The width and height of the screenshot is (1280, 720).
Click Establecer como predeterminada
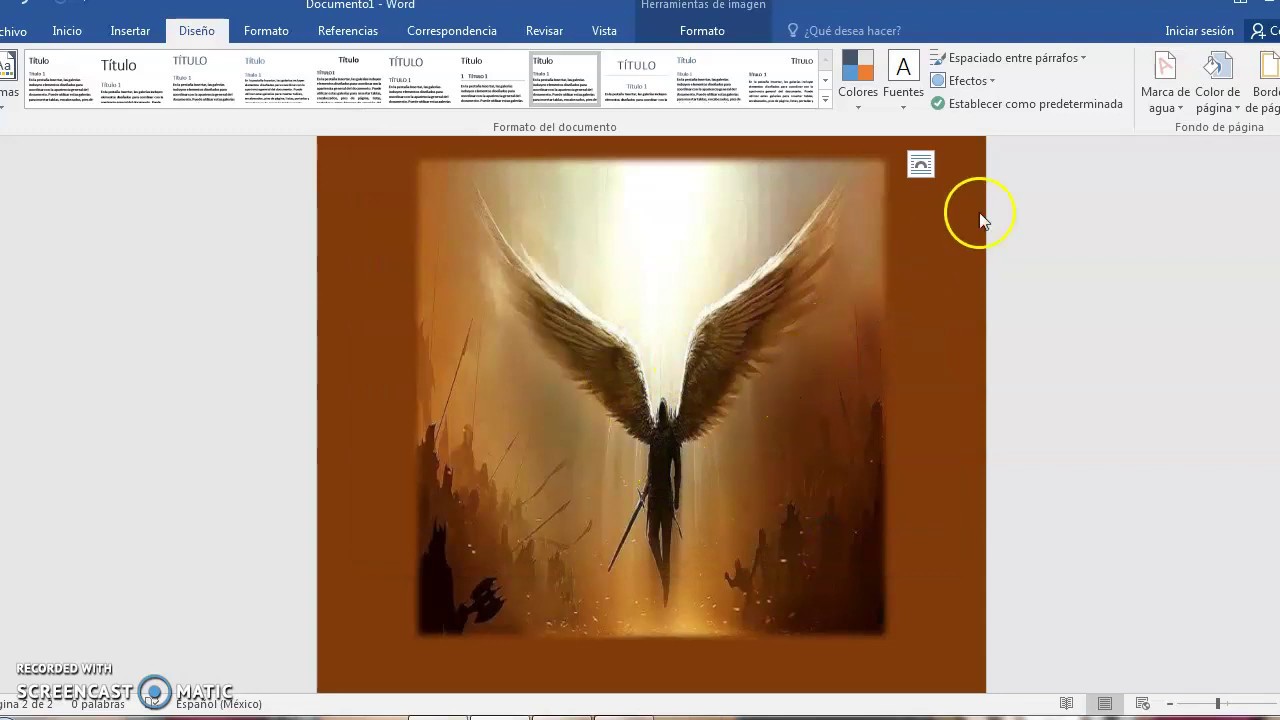[1027, 104]
